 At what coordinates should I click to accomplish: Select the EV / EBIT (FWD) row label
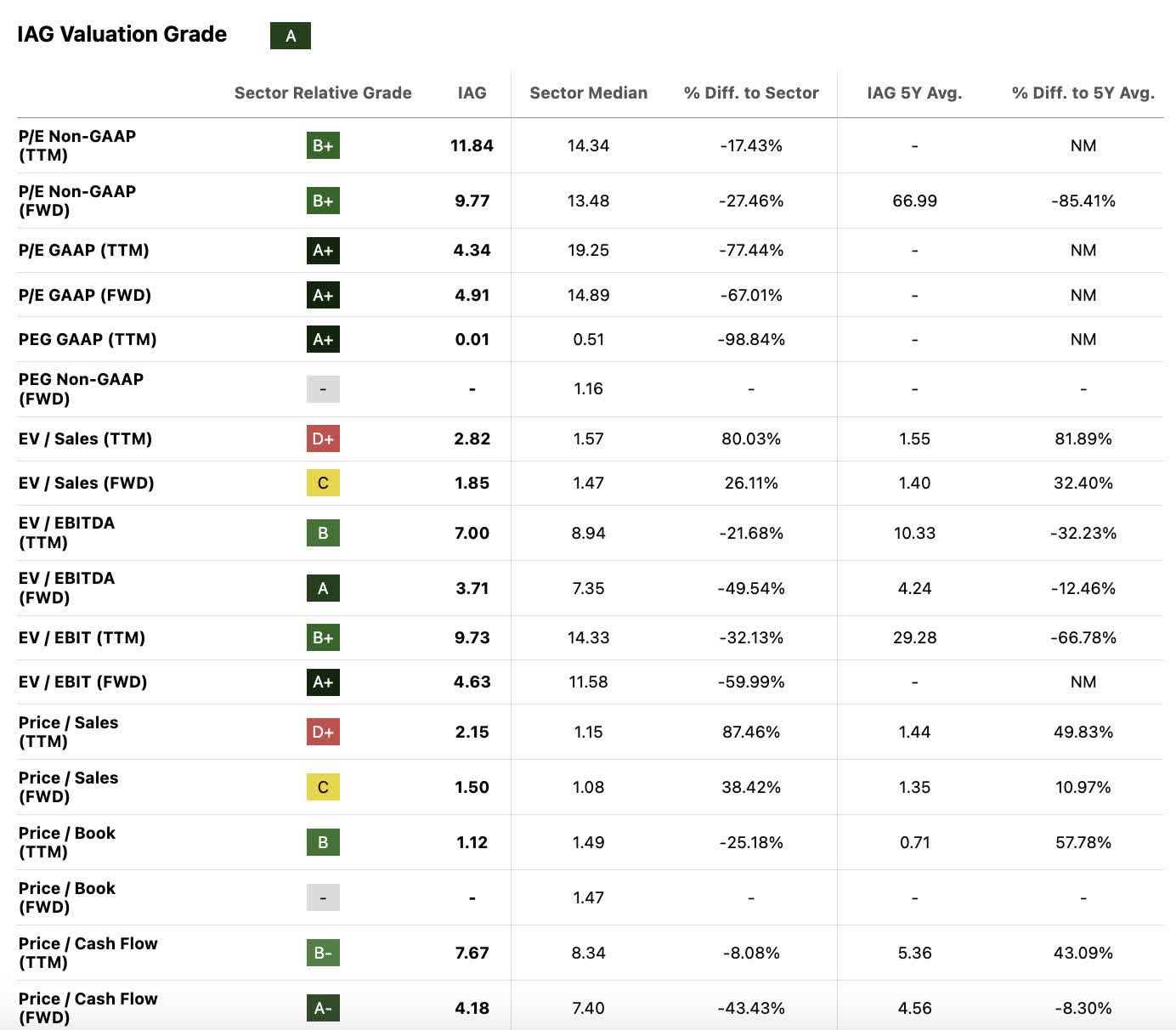(x=82, y=682)
